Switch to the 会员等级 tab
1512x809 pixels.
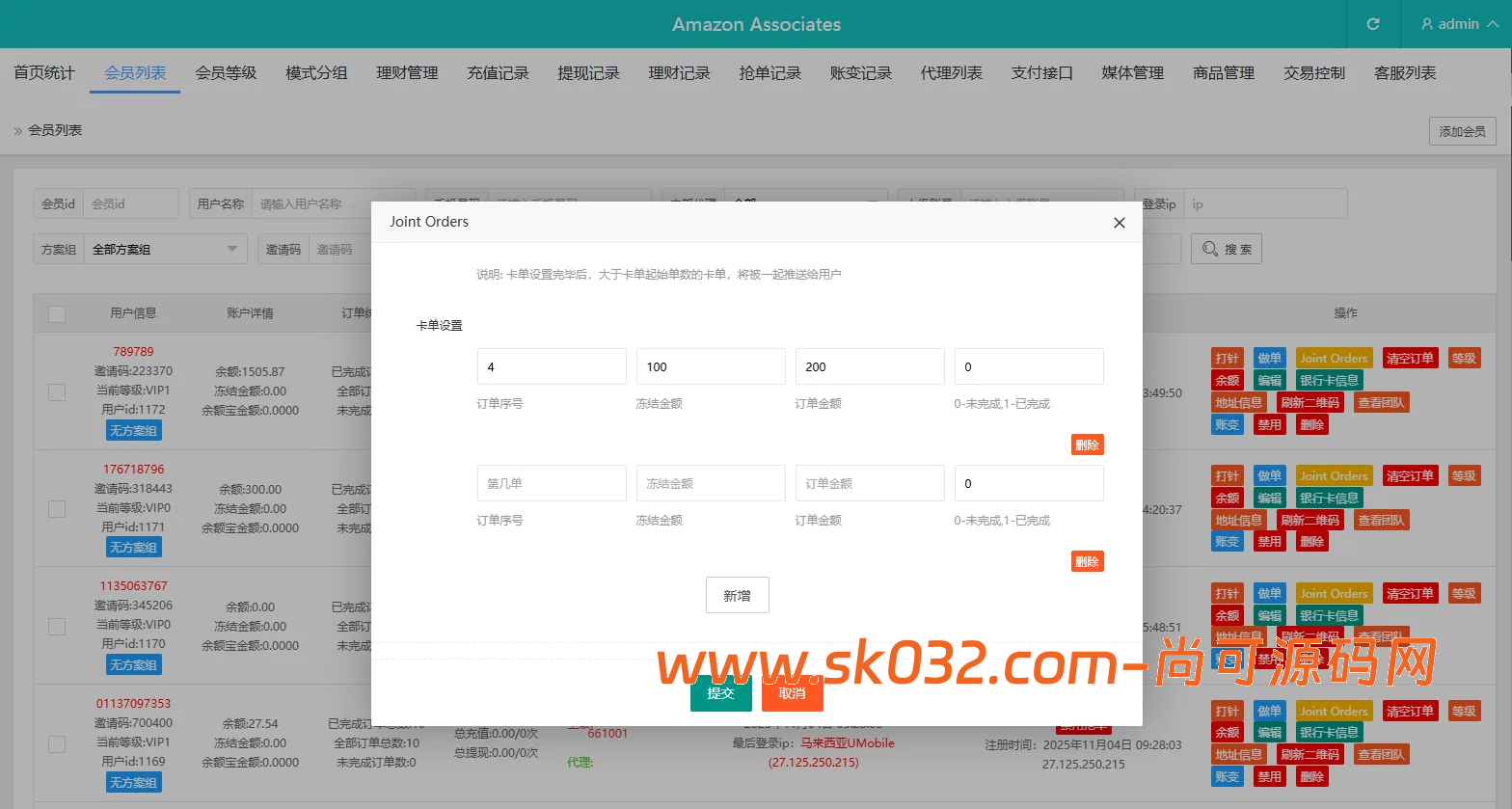[226, 73]
